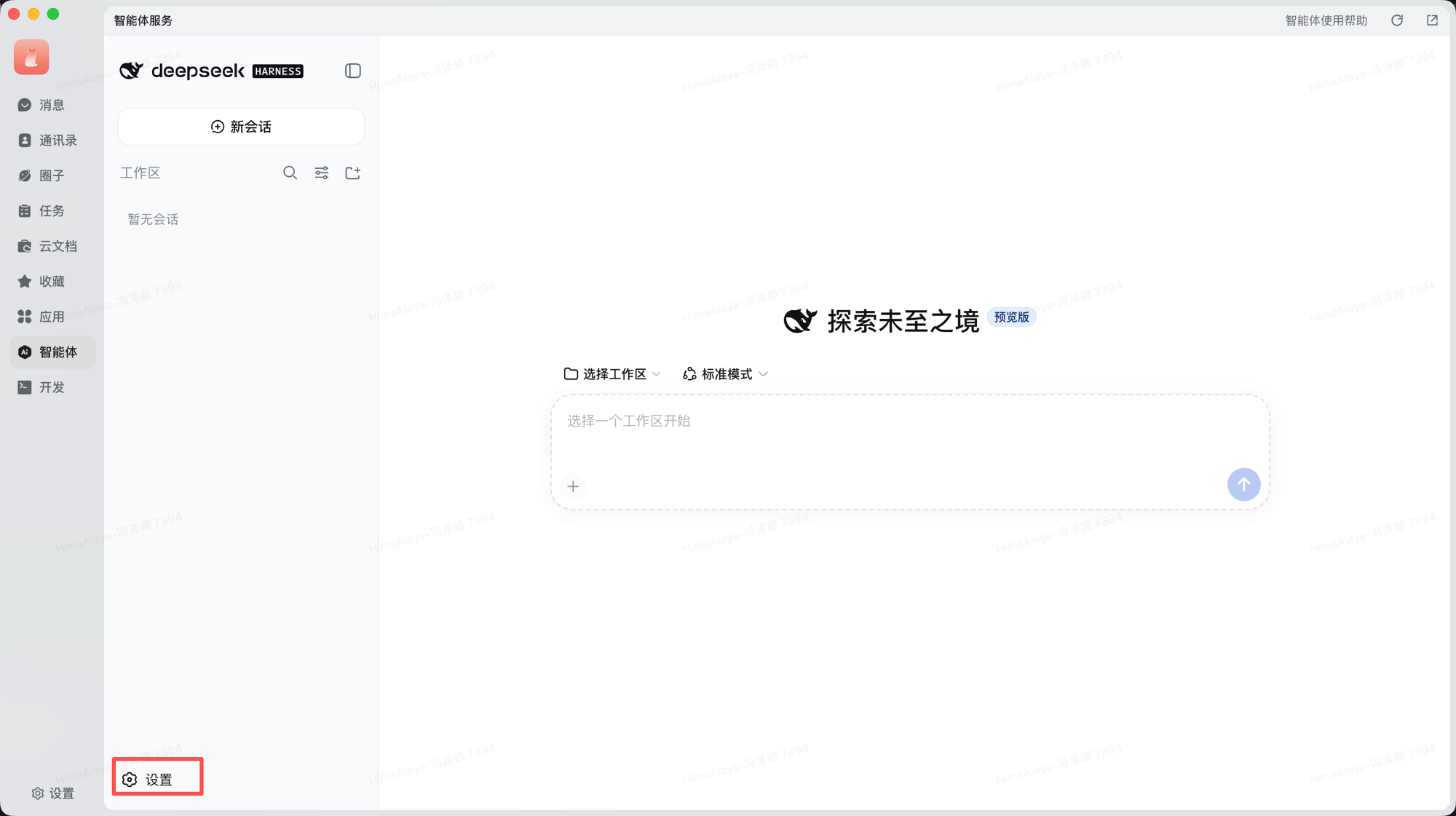Screen dimensions: 1456x816
Task: Open workspace filter settings icon
Action: pos(321,173)
